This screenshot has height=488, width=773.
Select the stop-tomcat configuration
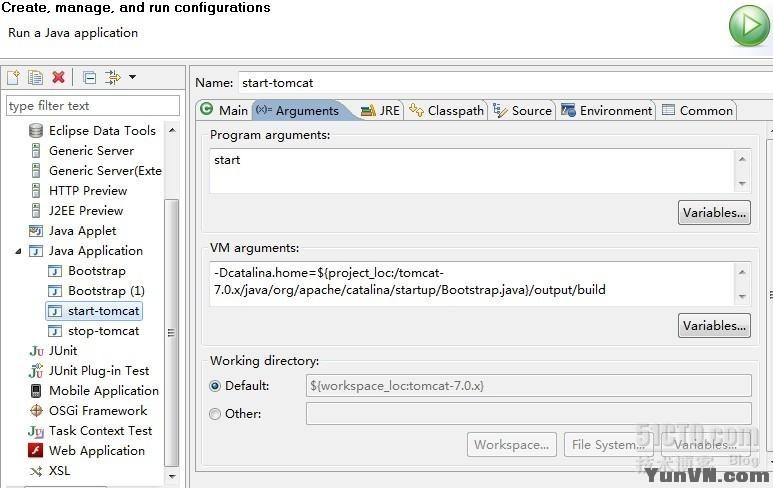(94, 331)
